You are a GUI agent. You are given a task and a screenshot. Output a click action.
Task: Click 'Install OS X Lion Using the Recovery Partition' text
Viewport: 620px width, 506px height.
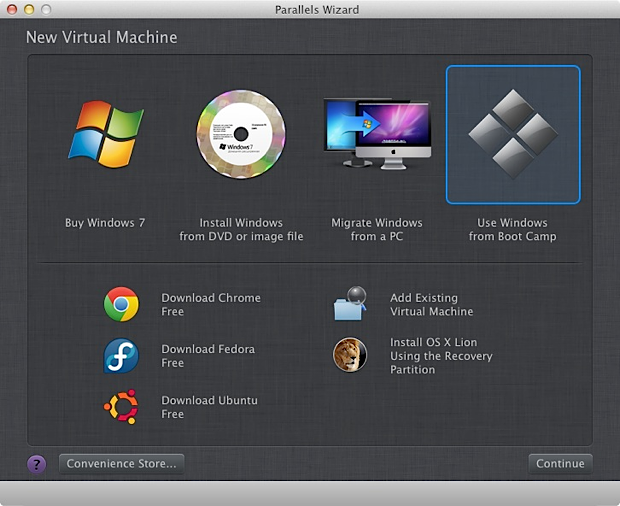coord(441,356)
